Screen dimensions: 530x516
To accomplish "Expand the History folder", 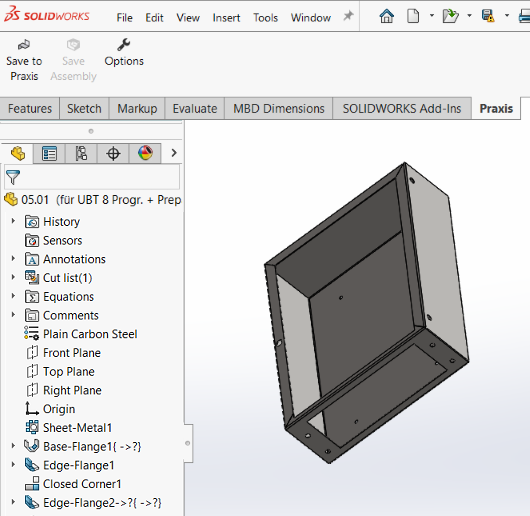I will pos(13,221).
